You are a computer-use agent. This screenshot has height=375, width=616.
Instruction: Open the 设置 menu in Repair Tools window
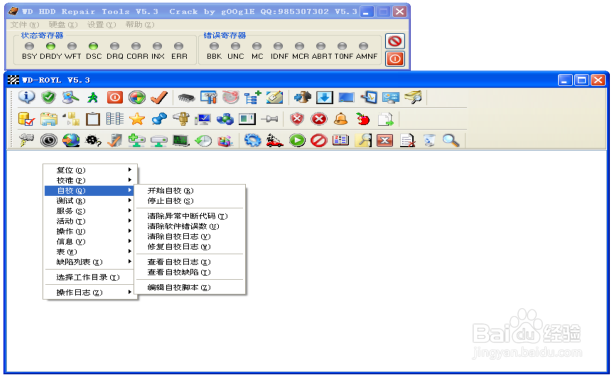101,25
